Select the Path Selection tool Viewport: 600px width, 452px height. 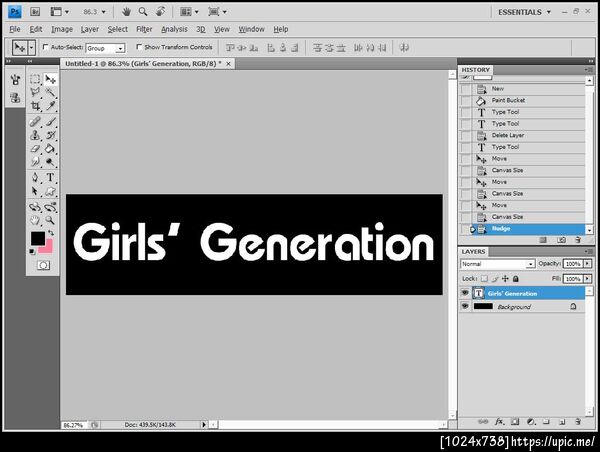pyautogui.click(x=35, y=191)
